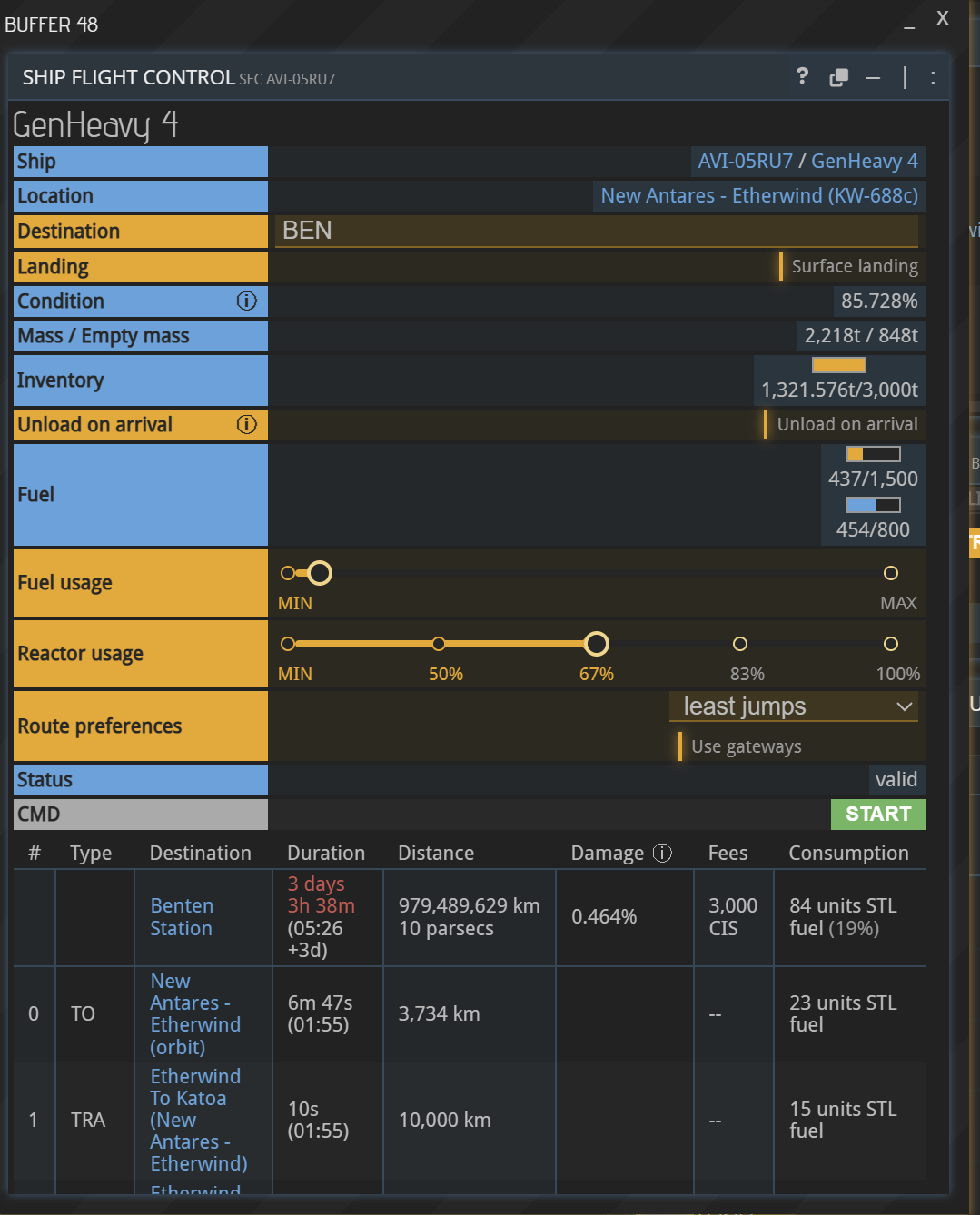Screen dimensions: 980x1215
Task: Click the vertical bar icon in panel header
Action: pos(905,78)
